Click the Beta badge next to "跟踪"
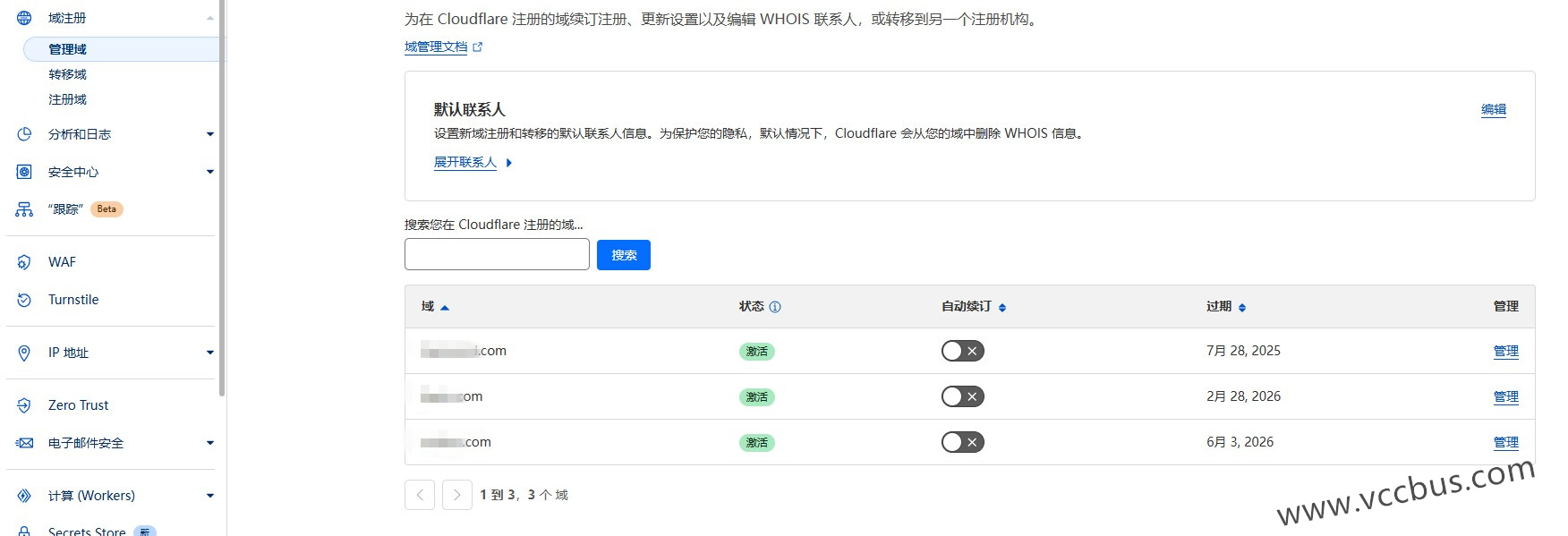Screen dimensions: 1568x536 pyautogui.click(x=107, y=209)
